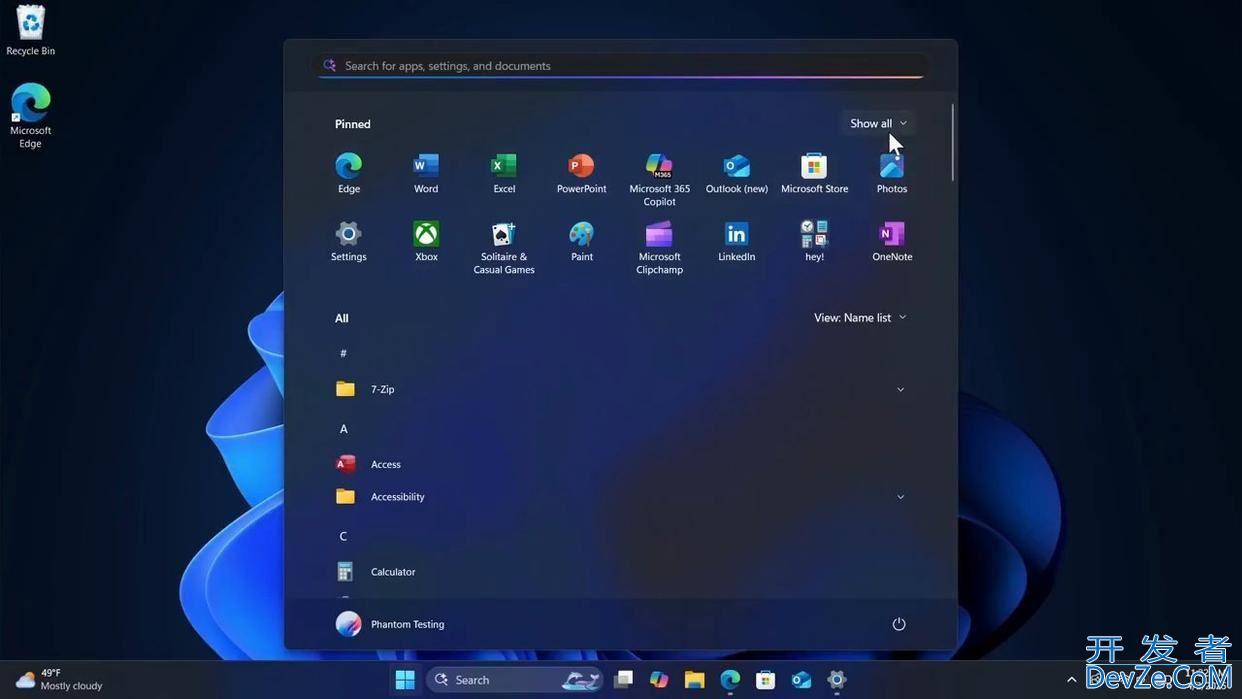Viewport: 1242px width, 699px height.
Task: Click the Start menu search field
Action: tap(620, 66)
